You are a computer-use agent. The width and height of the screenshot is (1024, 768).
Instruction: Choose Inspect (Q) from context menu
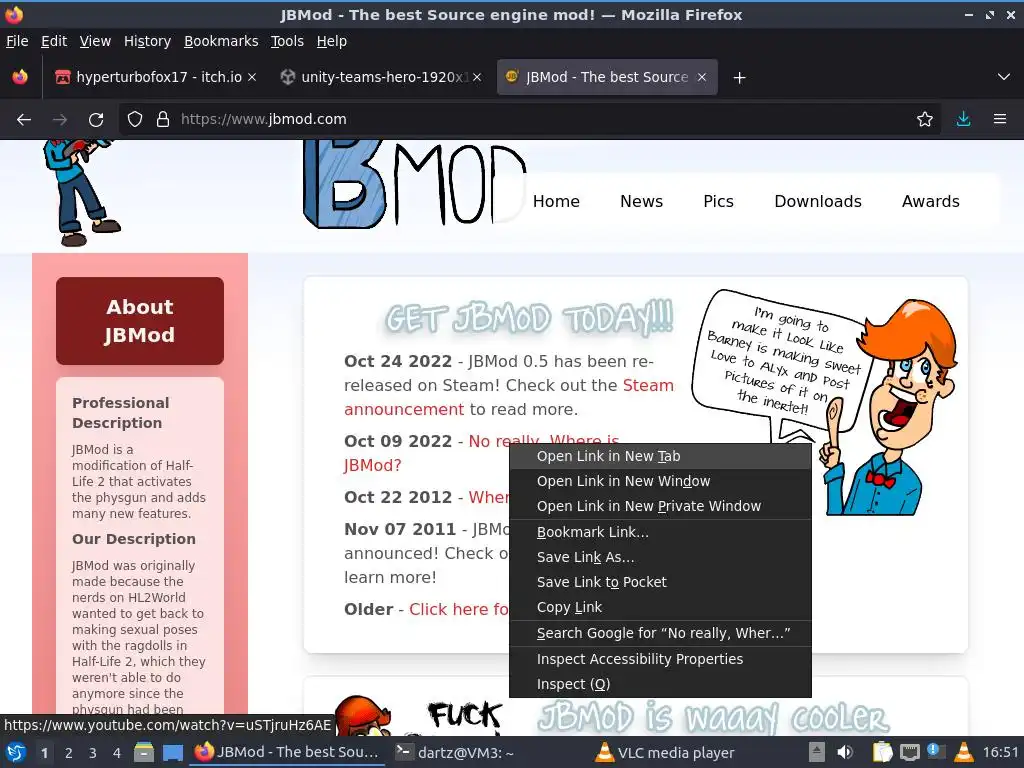click(660, 684)
